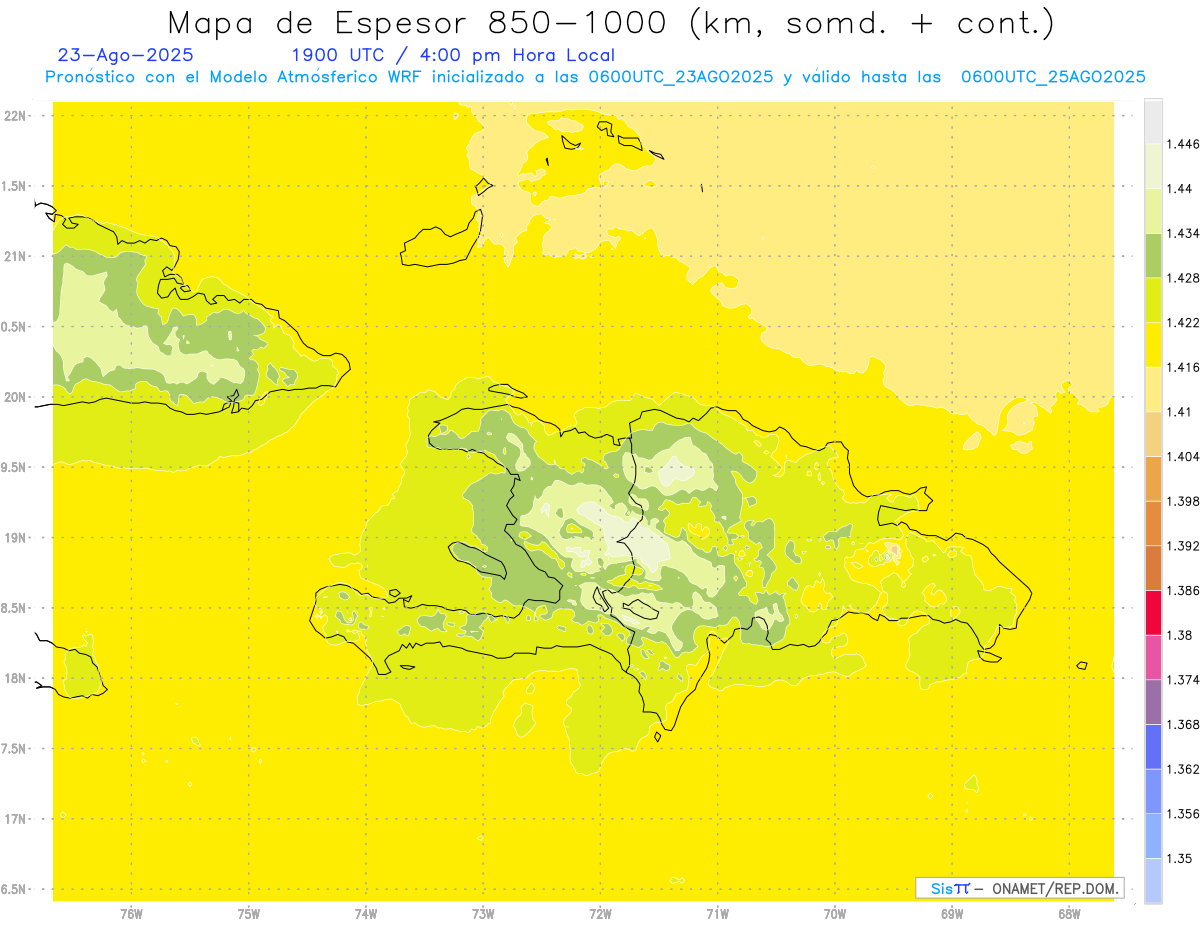Screen dimensions: 1200x927
Task: Click the colorbar value "1.434"
Action: (1183, 233)
